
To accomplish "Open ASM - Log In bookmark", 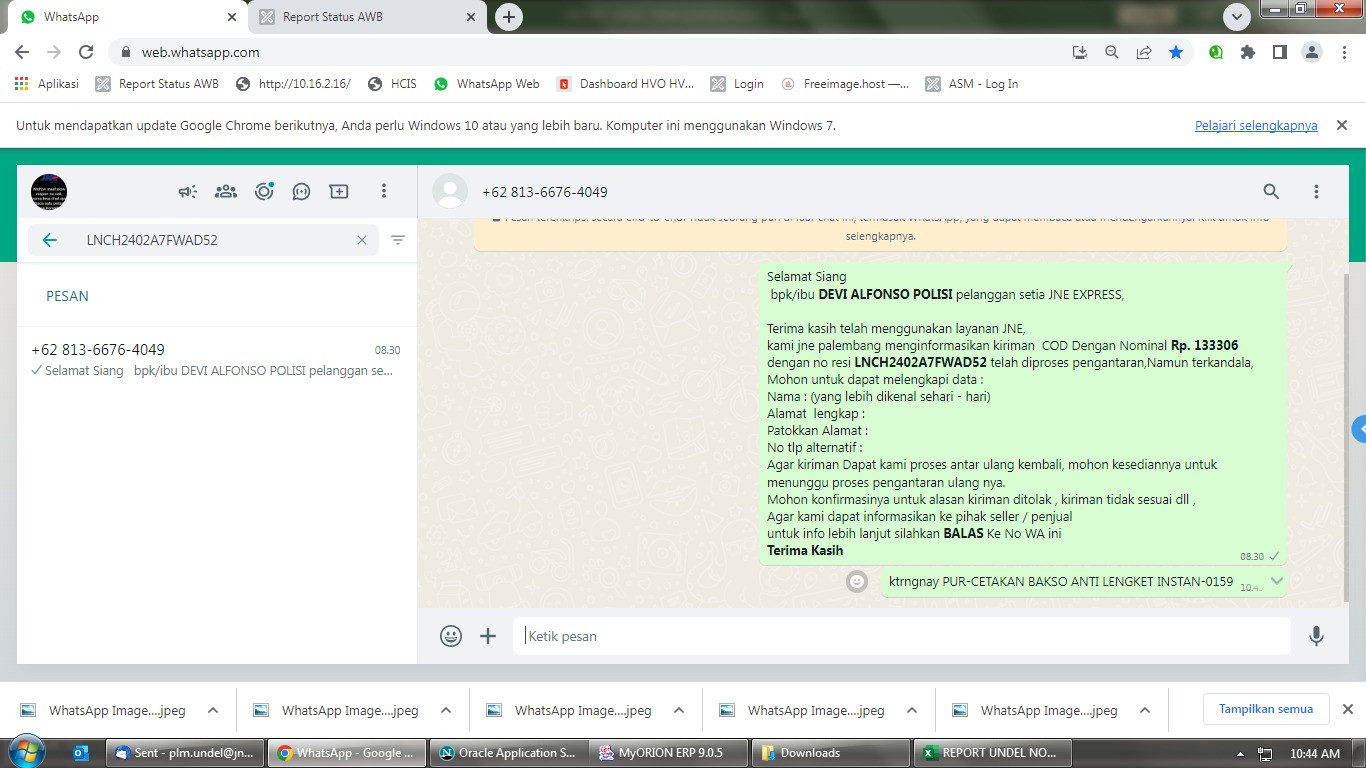I will point(972,84).
